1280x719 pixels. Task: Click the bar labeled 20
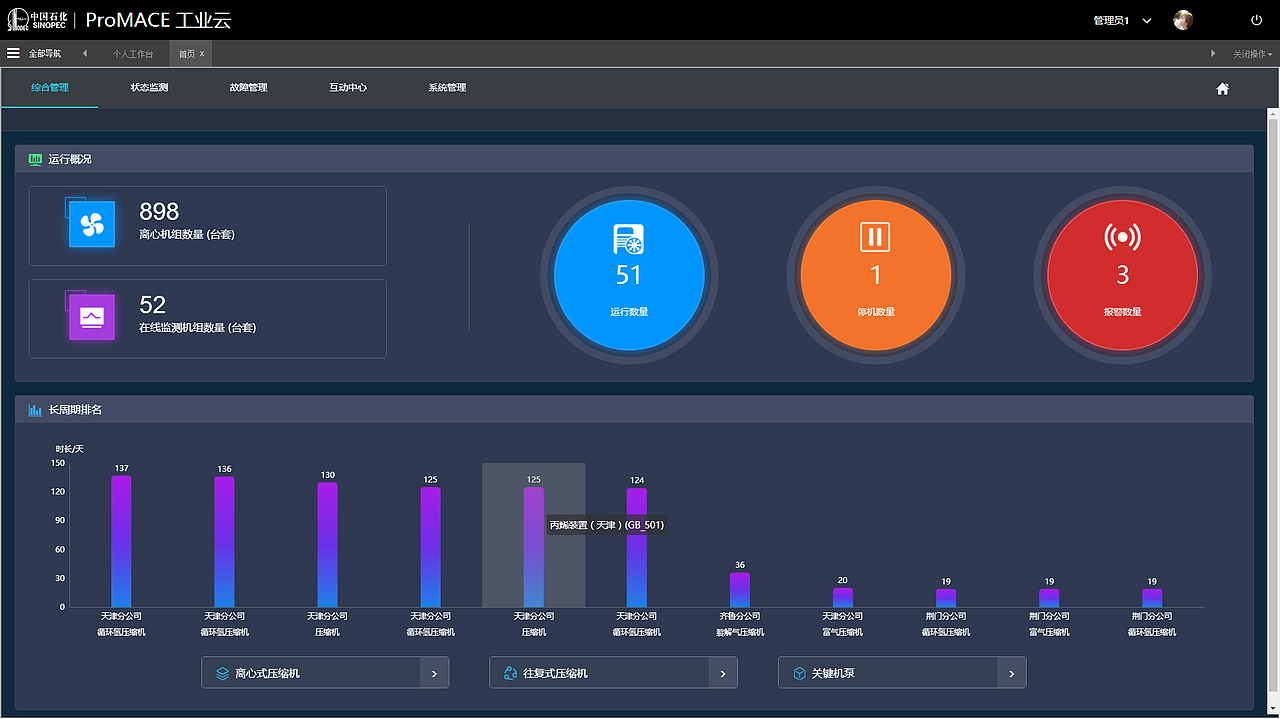click(843, 597)
